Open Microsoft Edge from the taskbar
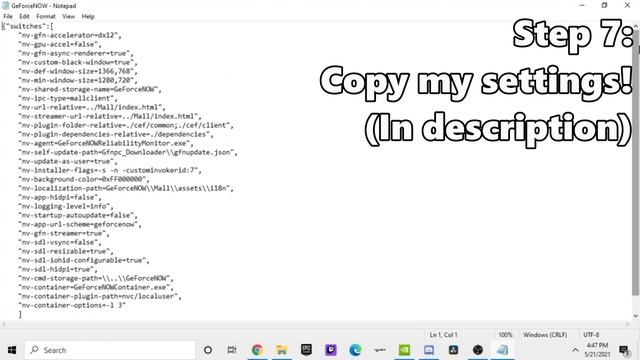 355,350
